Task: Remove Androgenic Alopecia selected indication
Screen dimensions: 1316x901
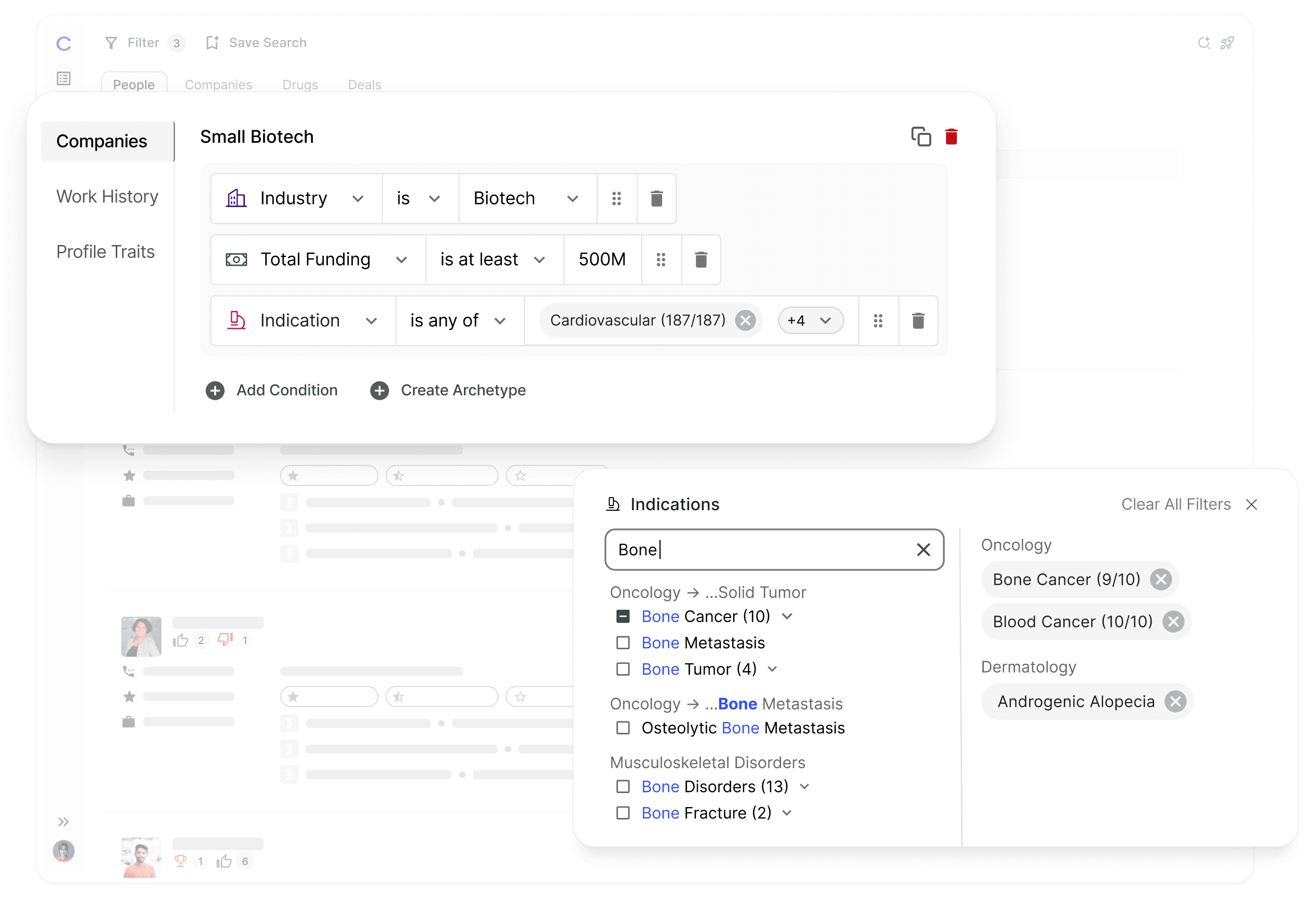Action: (1175, 701)
